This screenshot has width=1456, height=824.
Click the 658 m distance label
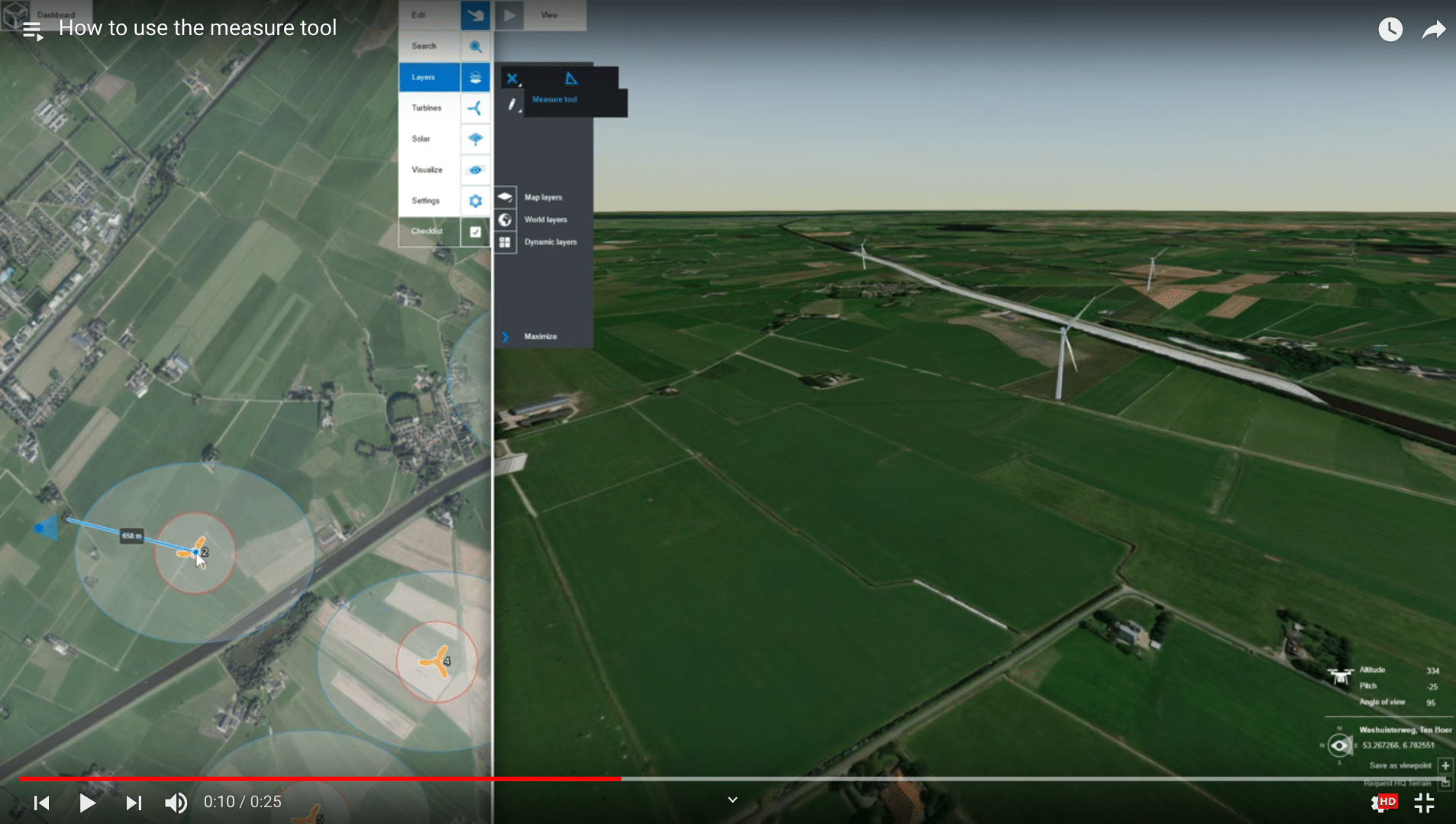132,536
